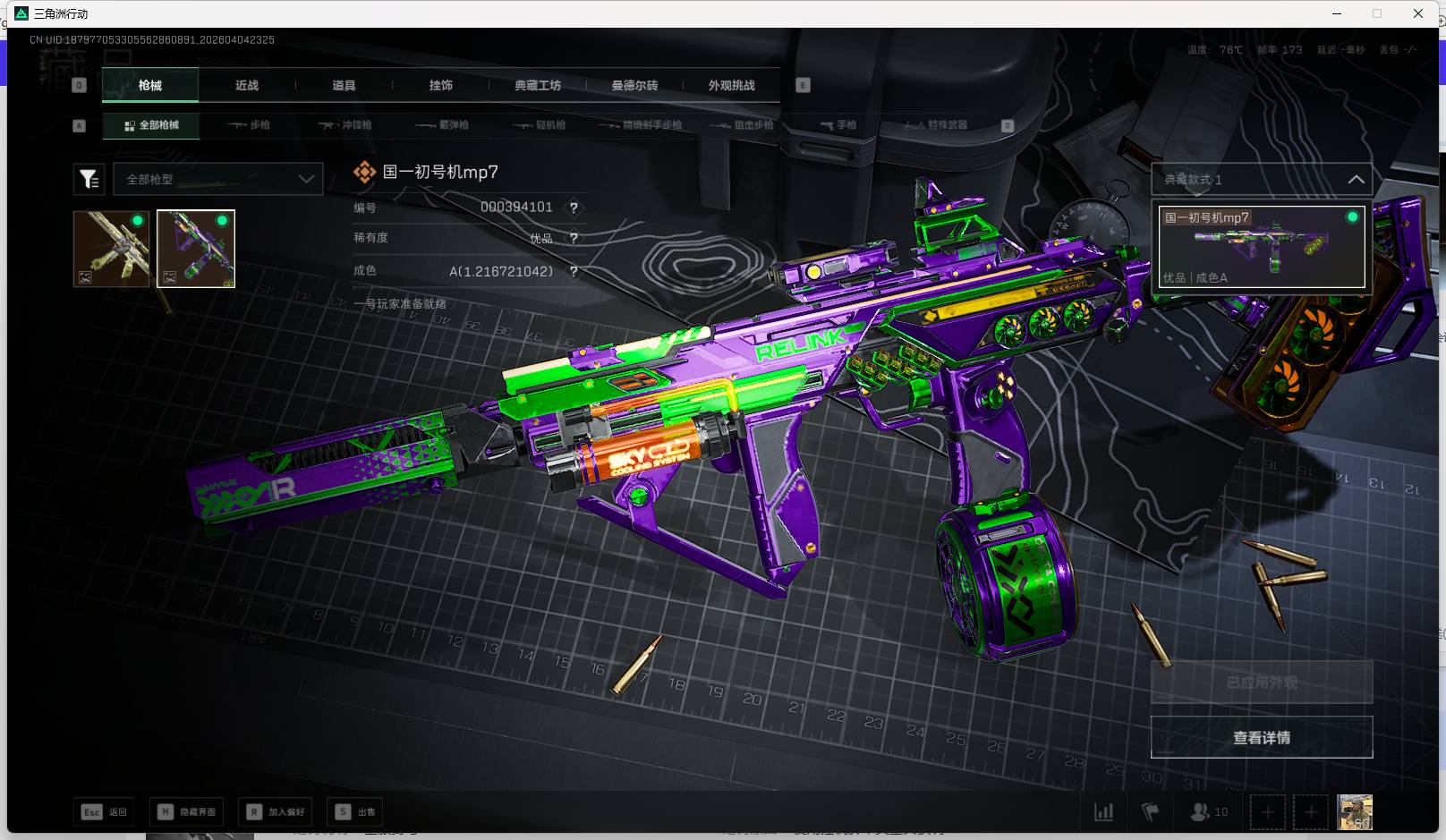Click the 国一初号机mp7 skin title

[x=440, y=172]
